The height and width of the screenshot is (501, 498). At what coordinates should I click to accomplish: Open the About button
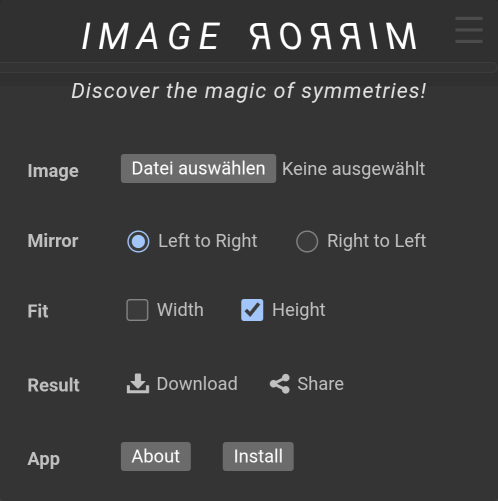tap(156, 456)
